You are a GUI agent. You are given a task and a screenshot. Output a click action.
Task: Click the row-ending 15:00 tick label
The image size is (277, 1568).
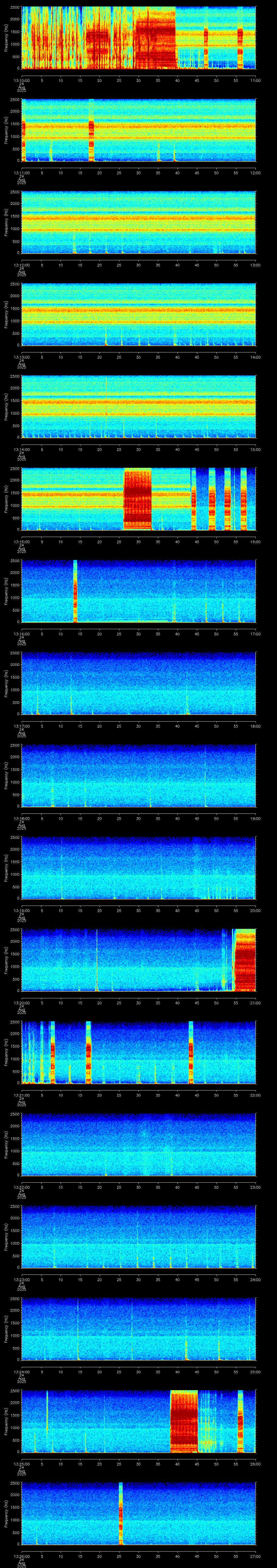(255, 449)
